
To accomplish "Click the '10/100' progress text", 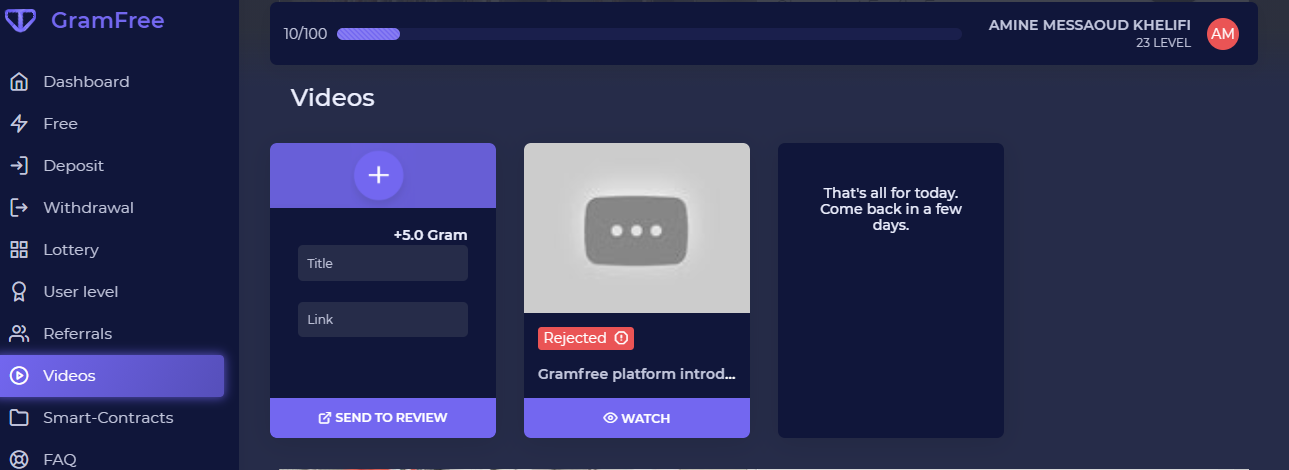I will coord(305,34).
